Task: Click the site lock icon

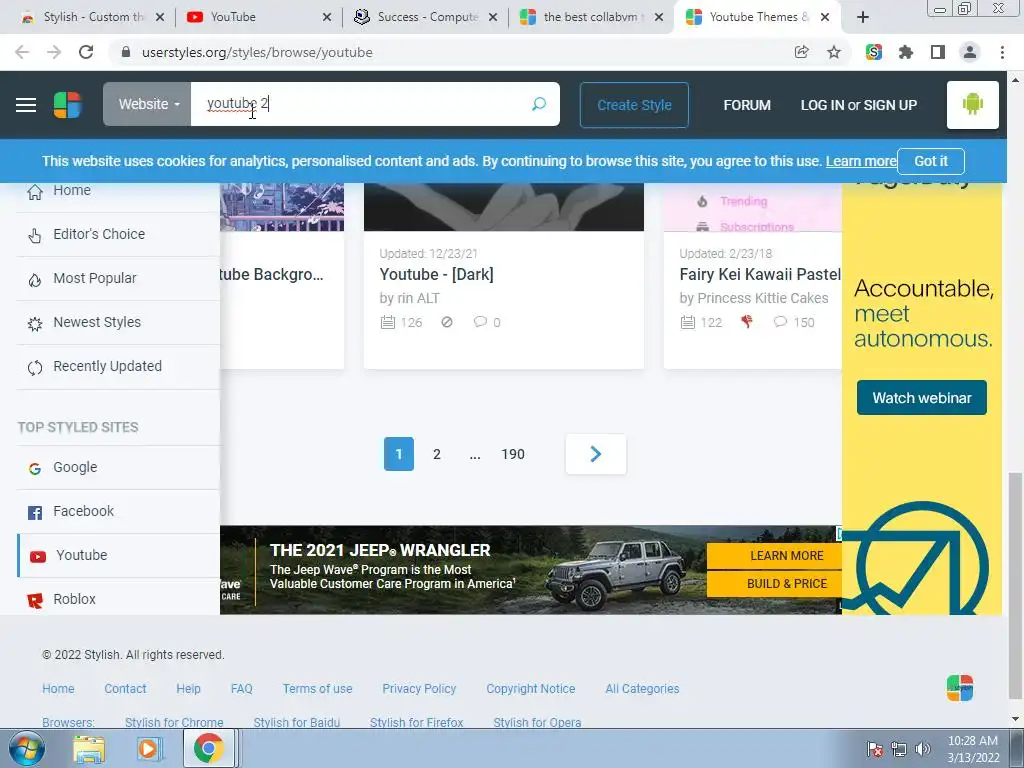Action: coord(126,52)
